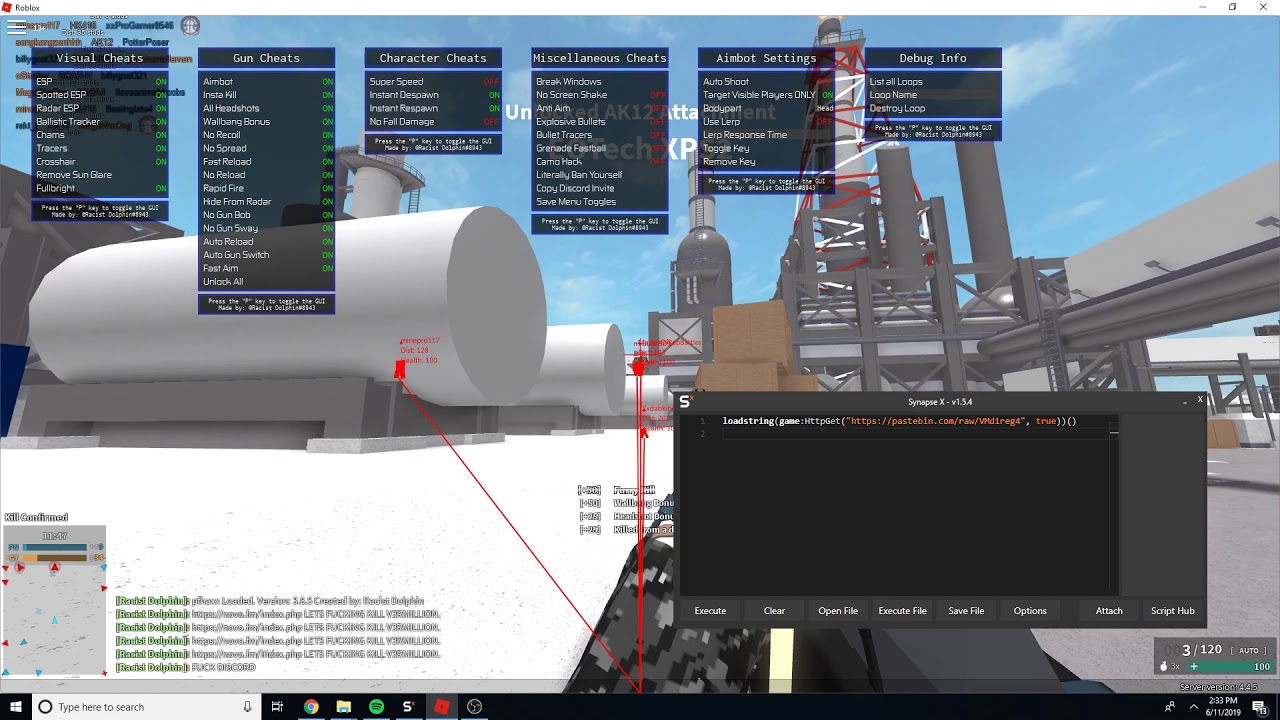The width and height of the screenshot is (1280, 720).
Task: Open the OBS Studio taskbar icon
Action: click(x=474, y=707)
